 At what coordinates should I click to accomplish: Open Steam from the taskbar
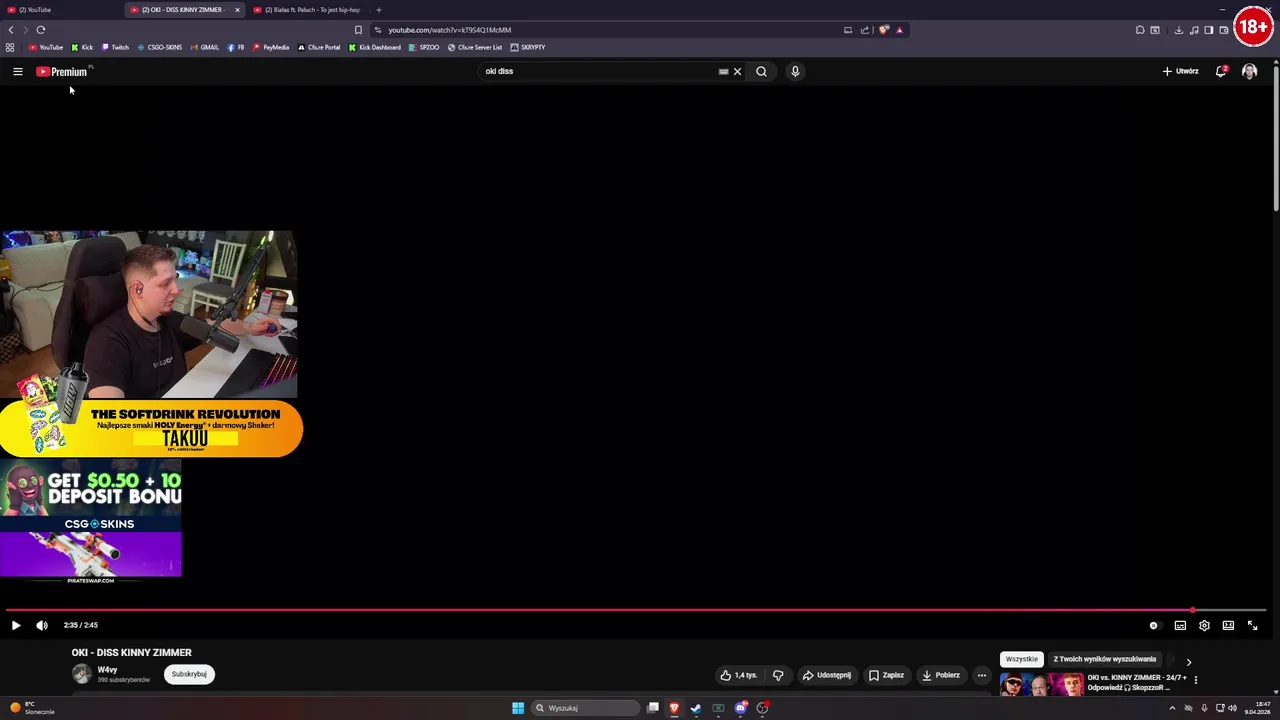click(x=696, y=708)
